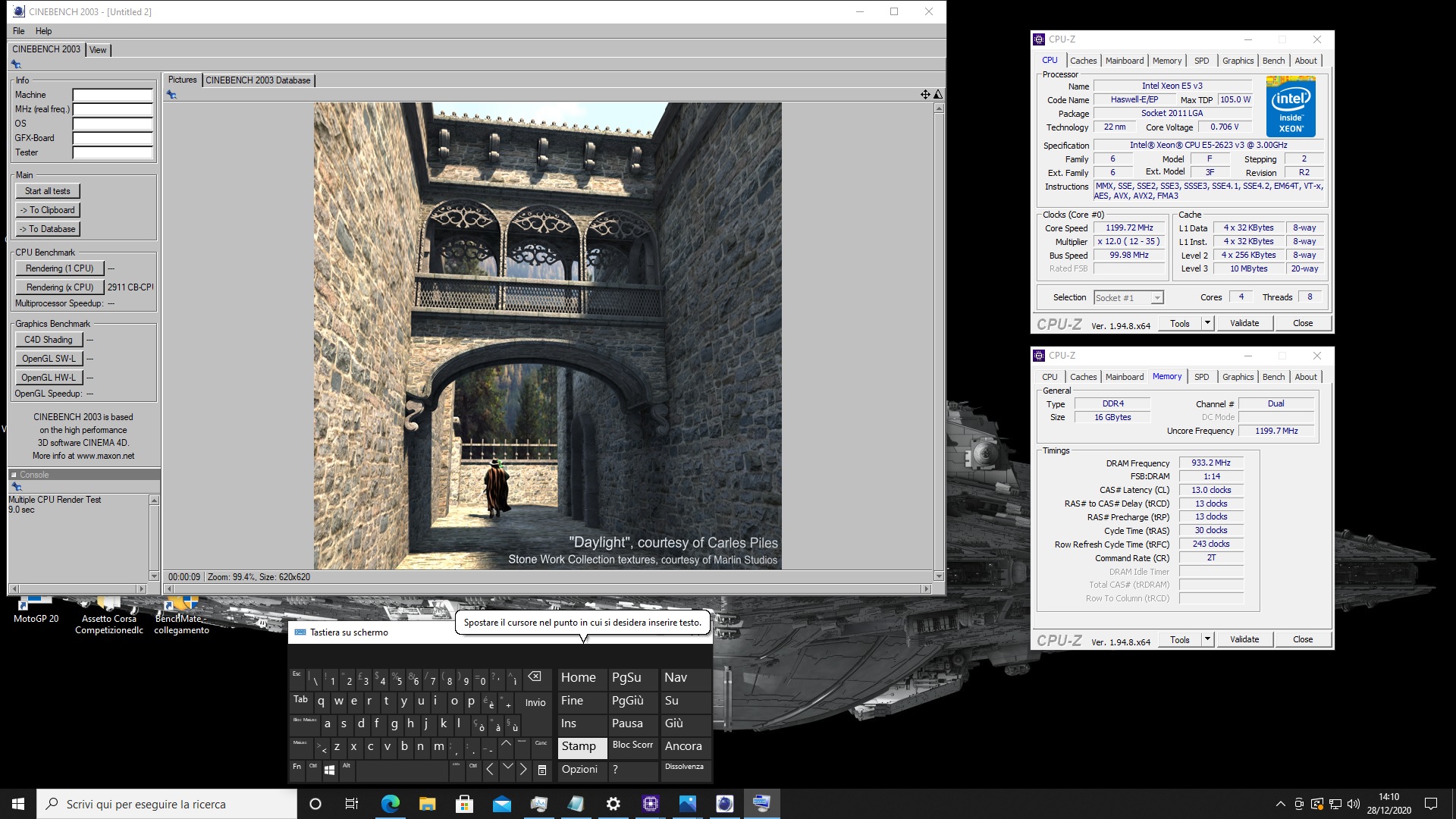This screenshot has height=819, width=1456.
Task: Start the OpenGL HW-L test
Action: coord(49,378)
